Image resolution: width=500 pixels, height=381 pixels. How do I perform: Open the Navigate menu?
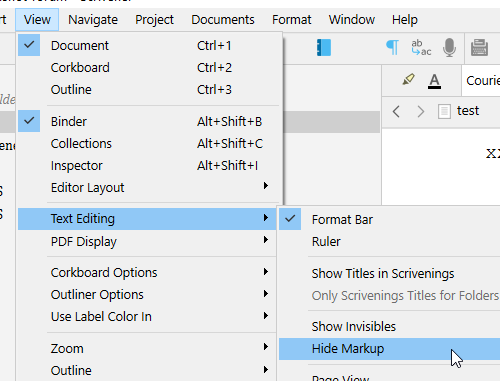[x=93, y=20]
